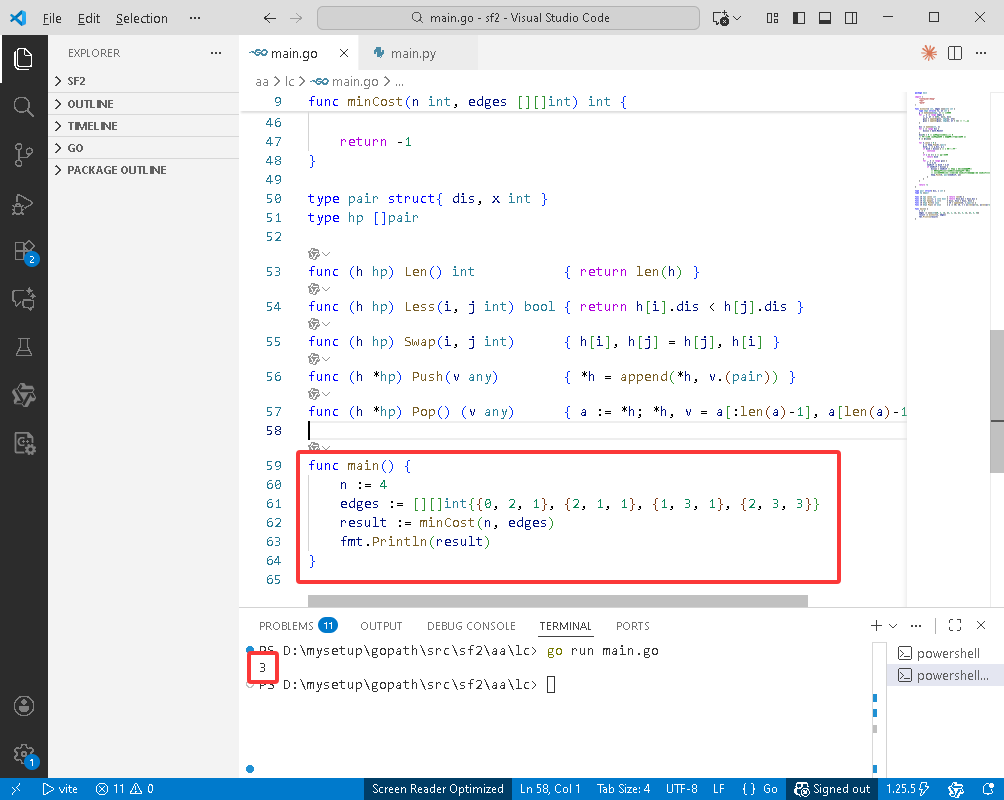
Task: Expand the SF2 folder section
Action: click(76, 81)
